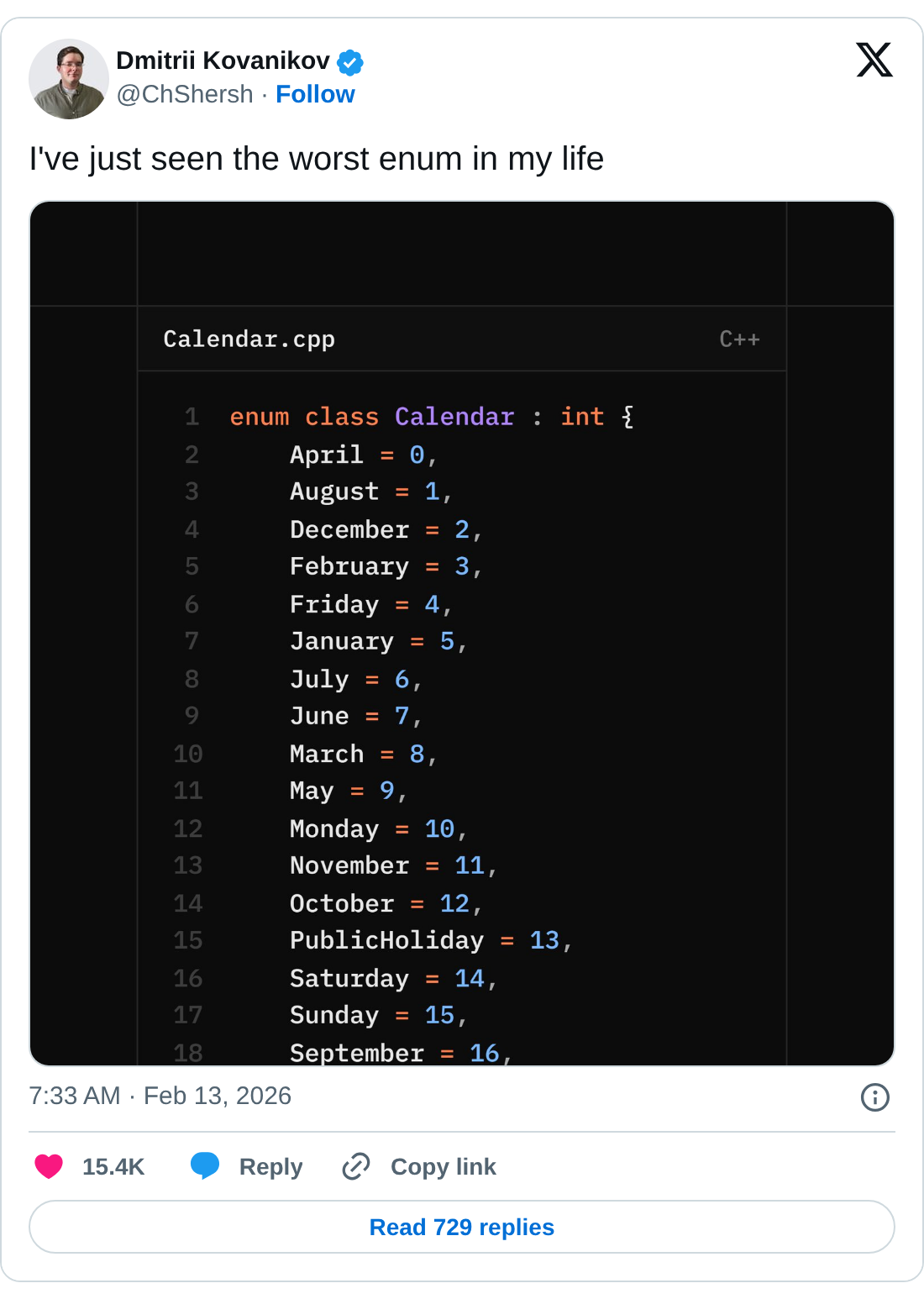This screenshot has height=1299, width=924.
Task: Click the @ChShersh handle
Action: click(x=185, y=94)
